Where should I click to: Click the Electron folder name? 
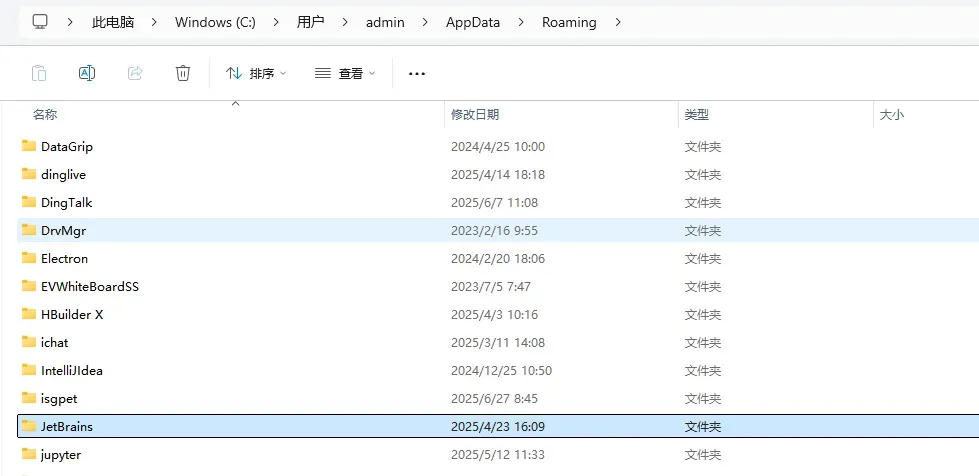click(64, 259)
